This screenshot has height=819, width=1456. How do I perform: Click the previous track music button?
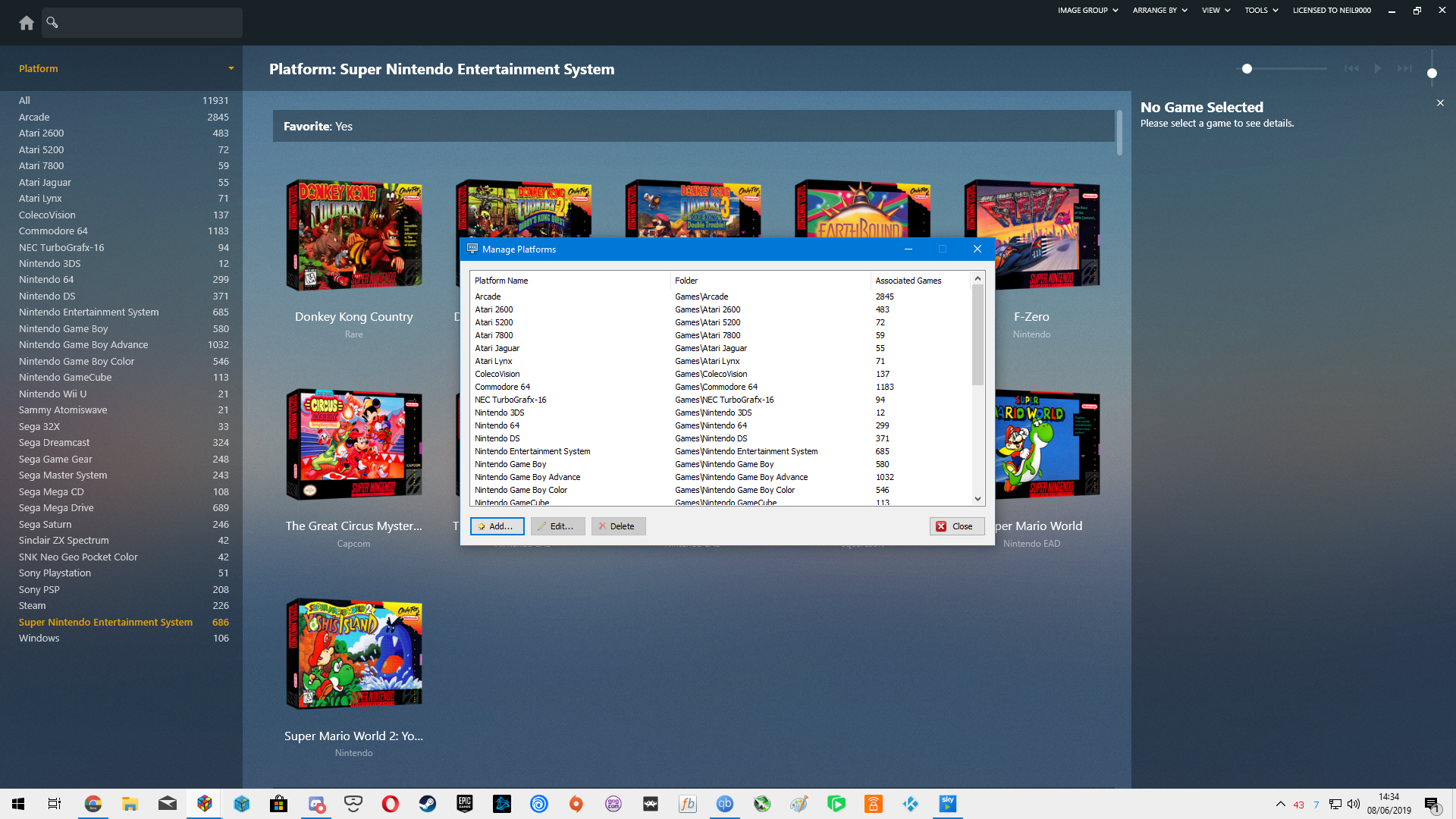1351,68
